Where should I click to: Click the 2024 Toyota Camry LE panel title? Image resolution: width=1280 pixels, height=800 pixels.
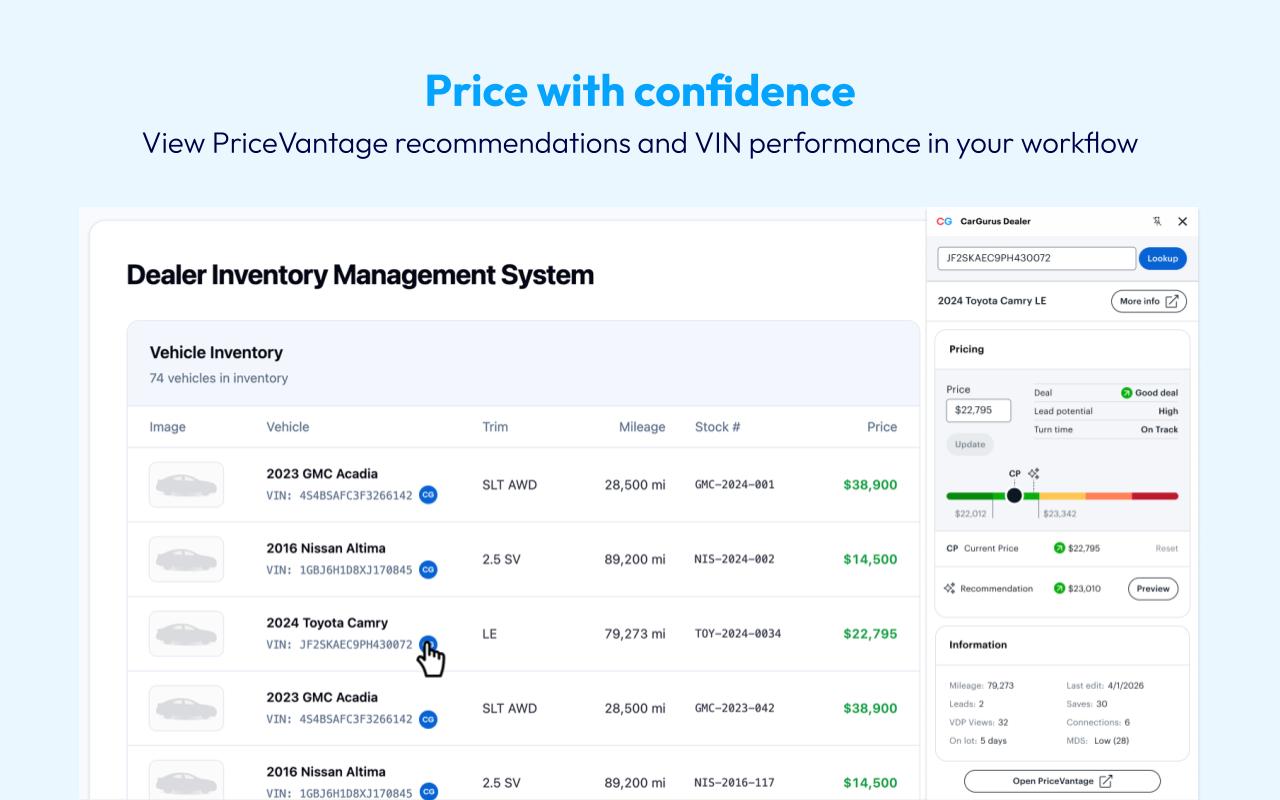point(992,301)
